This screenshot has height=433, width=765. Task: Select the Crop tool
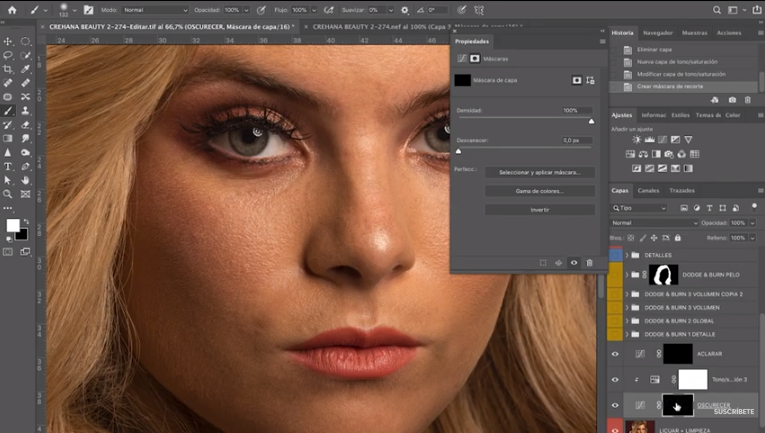click(8, 70)
